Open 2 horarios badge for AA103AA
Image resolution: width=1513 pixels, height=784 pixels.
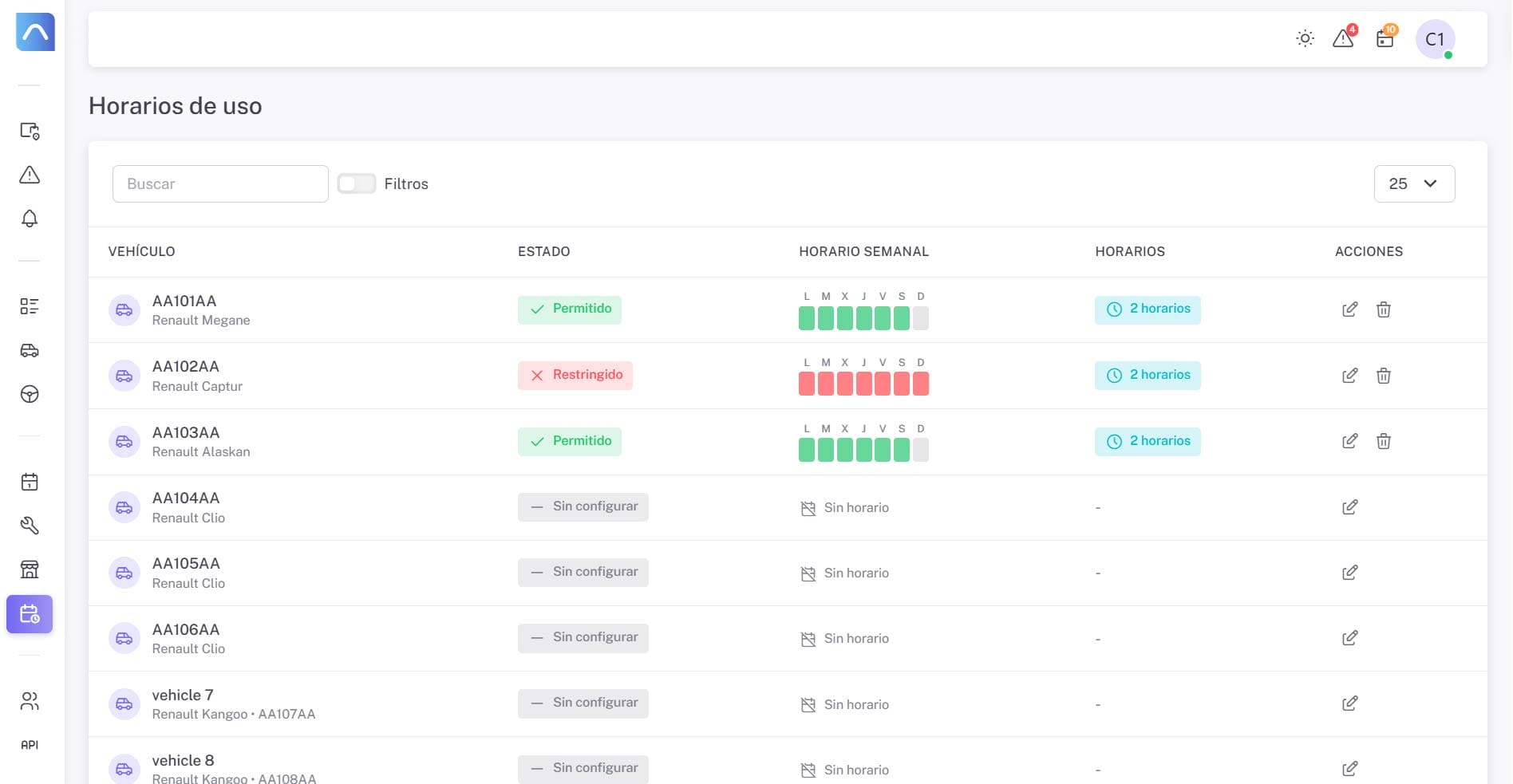[1148, 441]
